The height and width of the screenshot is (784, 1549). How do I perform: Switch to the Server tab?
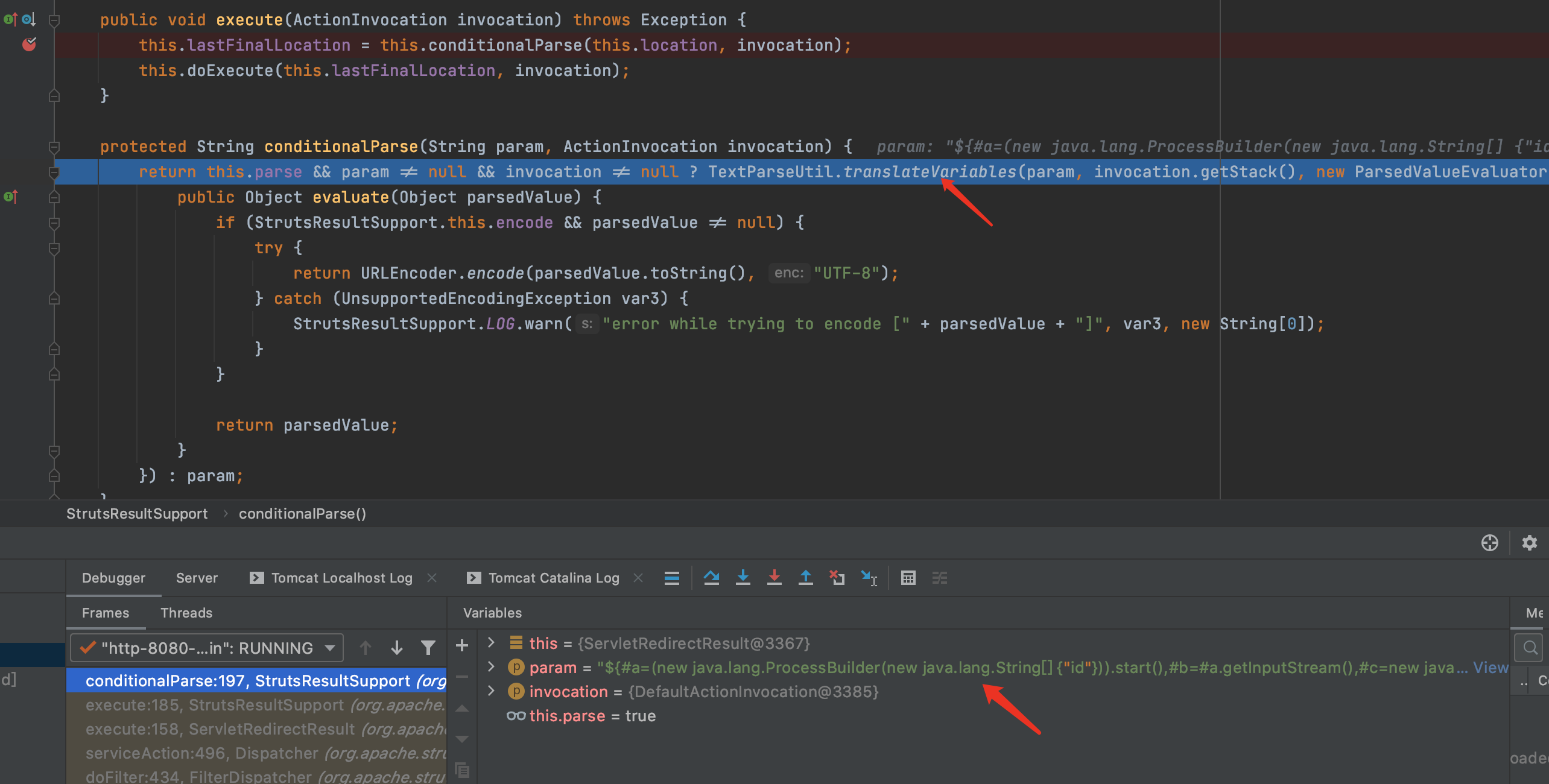[x=197, y=578]
